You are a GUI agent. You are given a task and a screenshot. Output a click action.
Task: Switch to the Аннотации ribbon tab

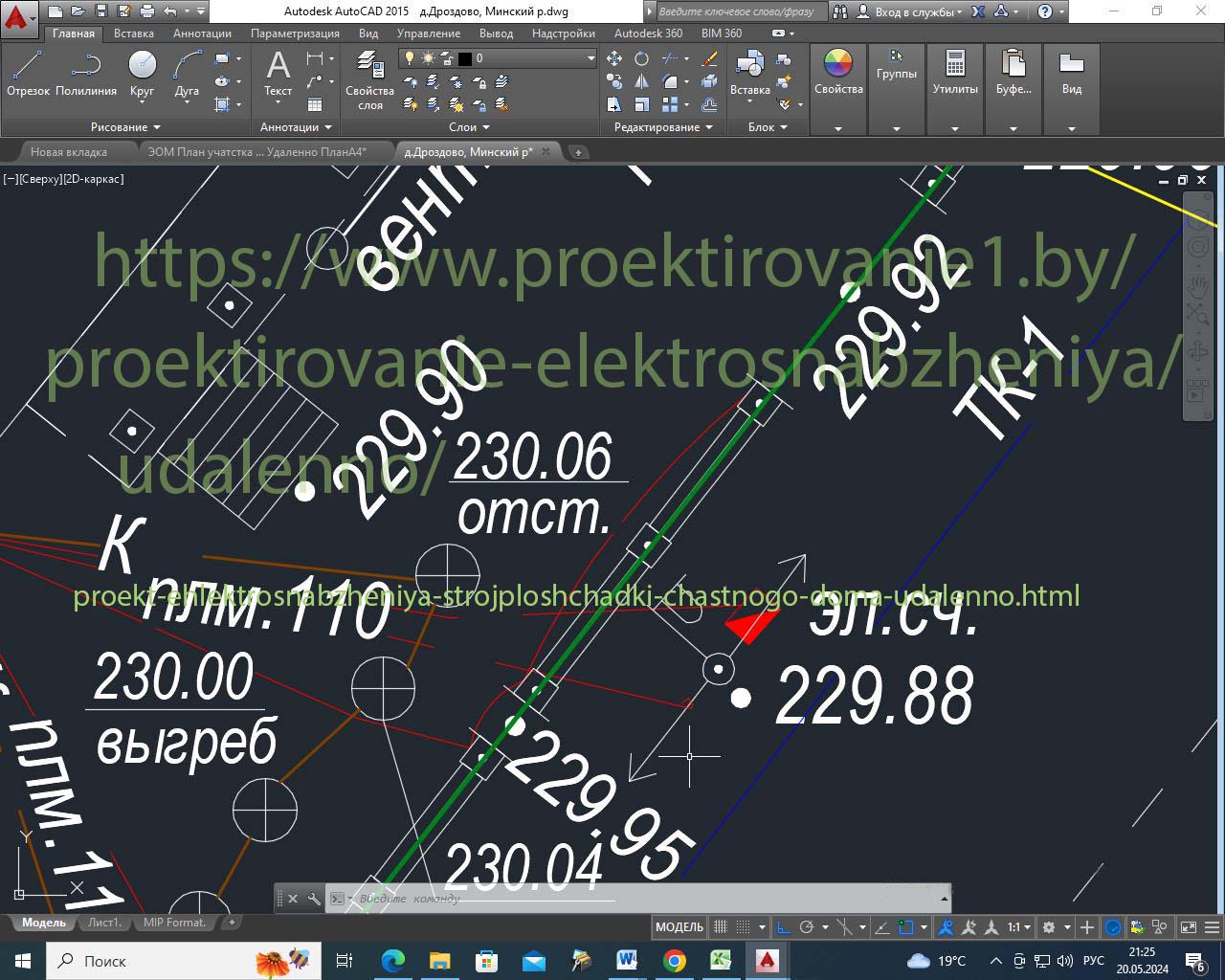[202, 33]
